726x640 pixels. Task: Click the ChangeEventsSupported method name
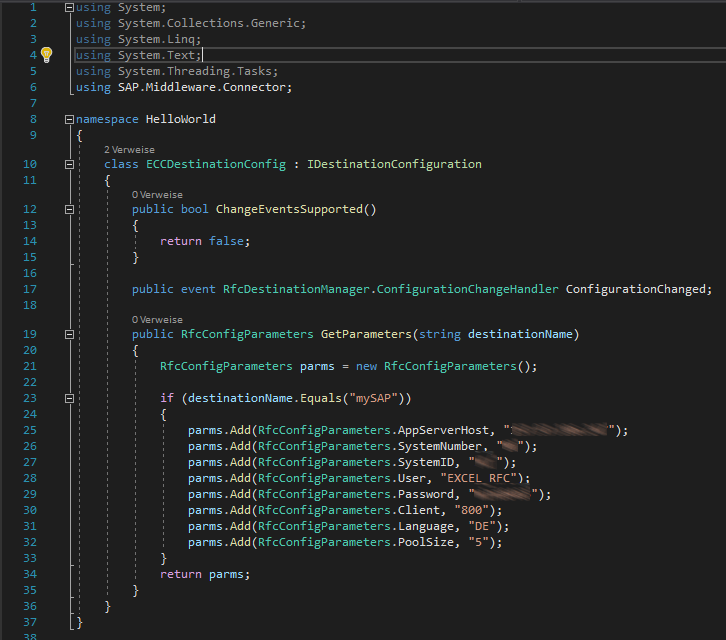[289, 209]
